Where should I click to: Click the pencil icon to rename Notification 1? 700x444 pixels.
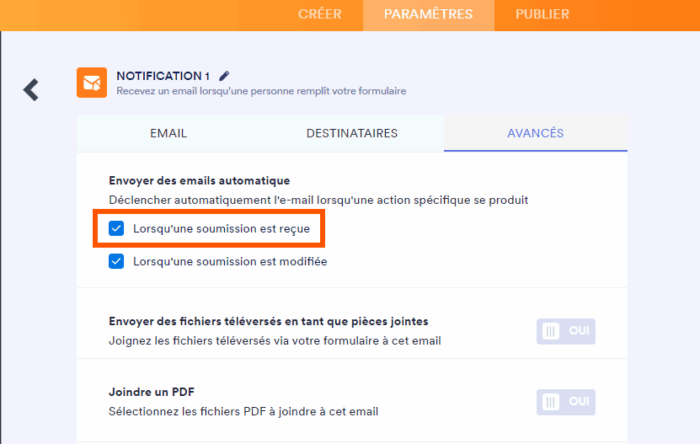(x=224, y=75)
